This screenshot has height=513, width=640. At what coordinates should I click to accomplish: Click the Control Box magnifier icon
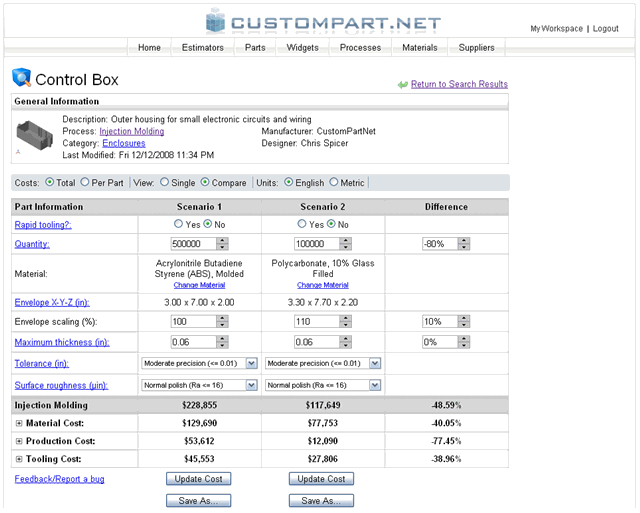pyautogui.click(x=21, y=78)
